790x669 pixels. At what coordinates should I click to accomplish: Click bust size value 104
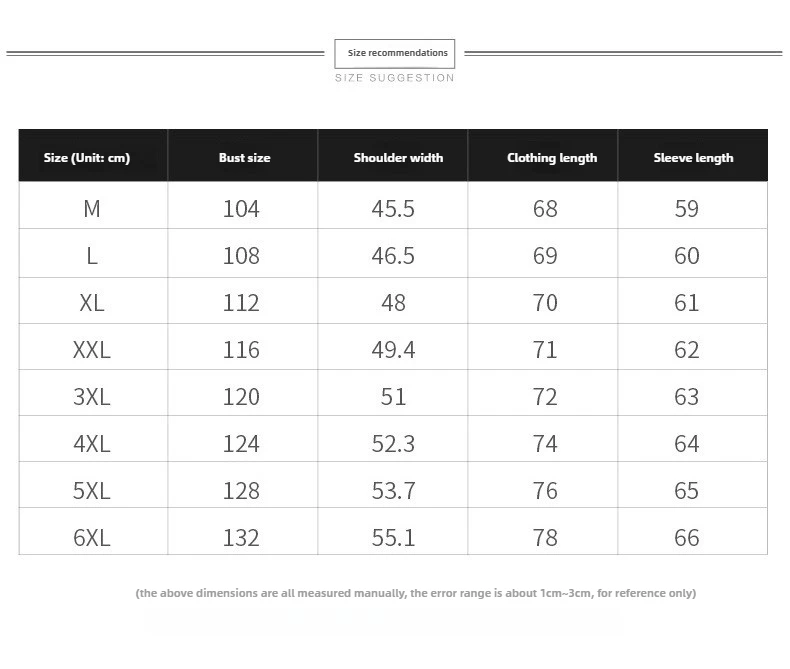pos(241,209)
